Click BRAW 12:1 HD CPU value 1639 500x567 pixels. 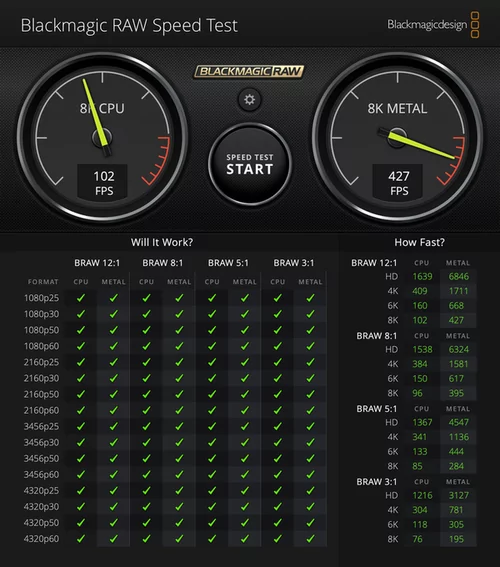click(x=422, y=277)
